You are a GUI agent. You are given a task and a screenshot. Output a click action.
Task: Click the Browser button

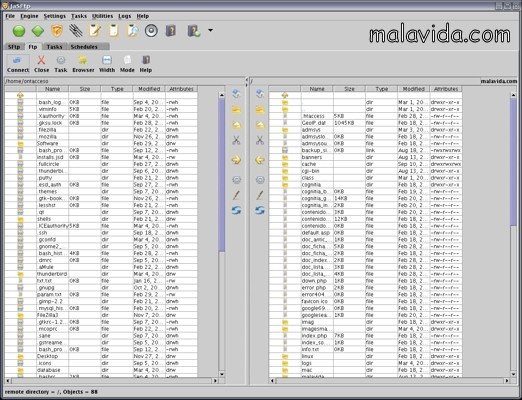click(83, 64)
